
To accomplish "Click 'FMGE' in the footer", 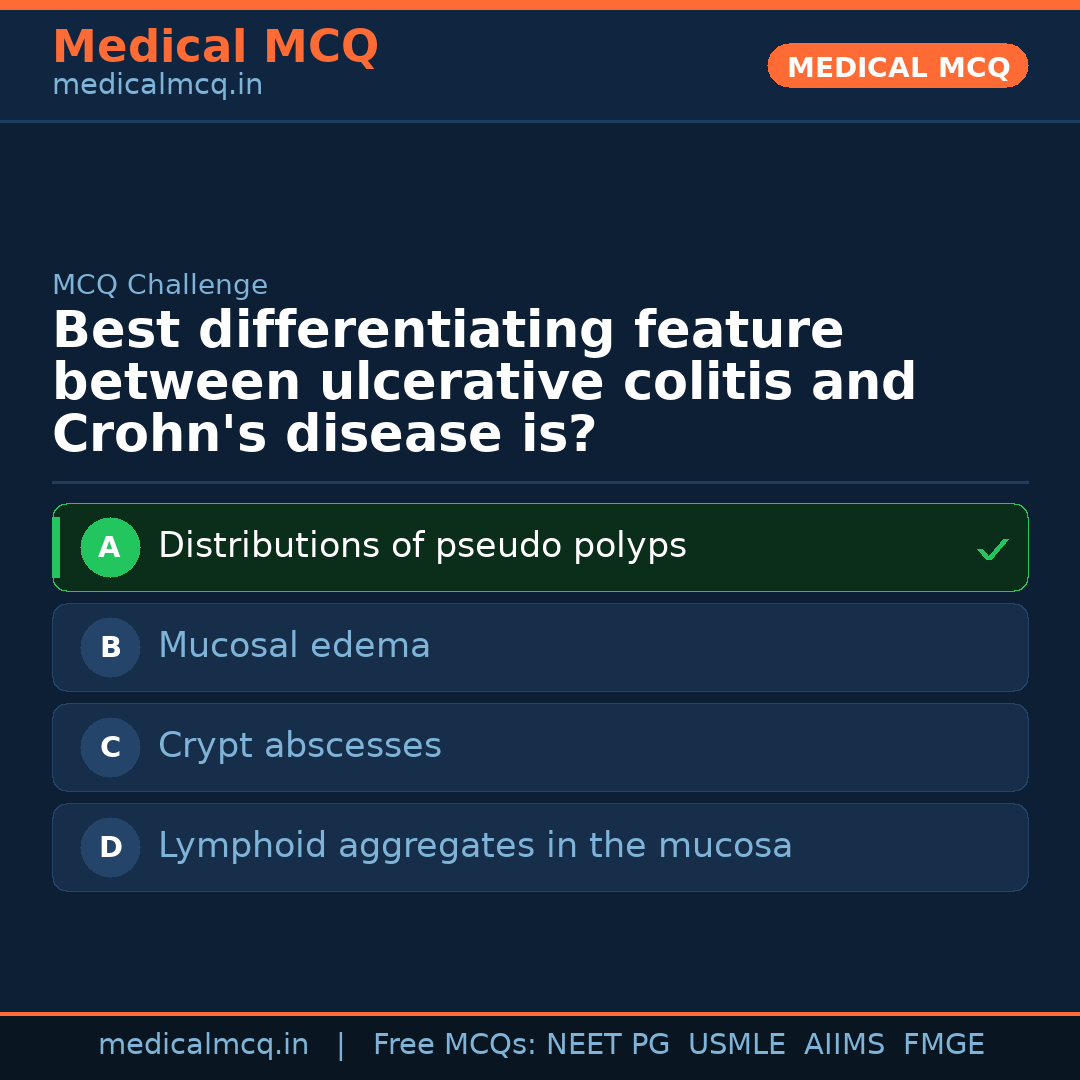I will (944, 1045).
